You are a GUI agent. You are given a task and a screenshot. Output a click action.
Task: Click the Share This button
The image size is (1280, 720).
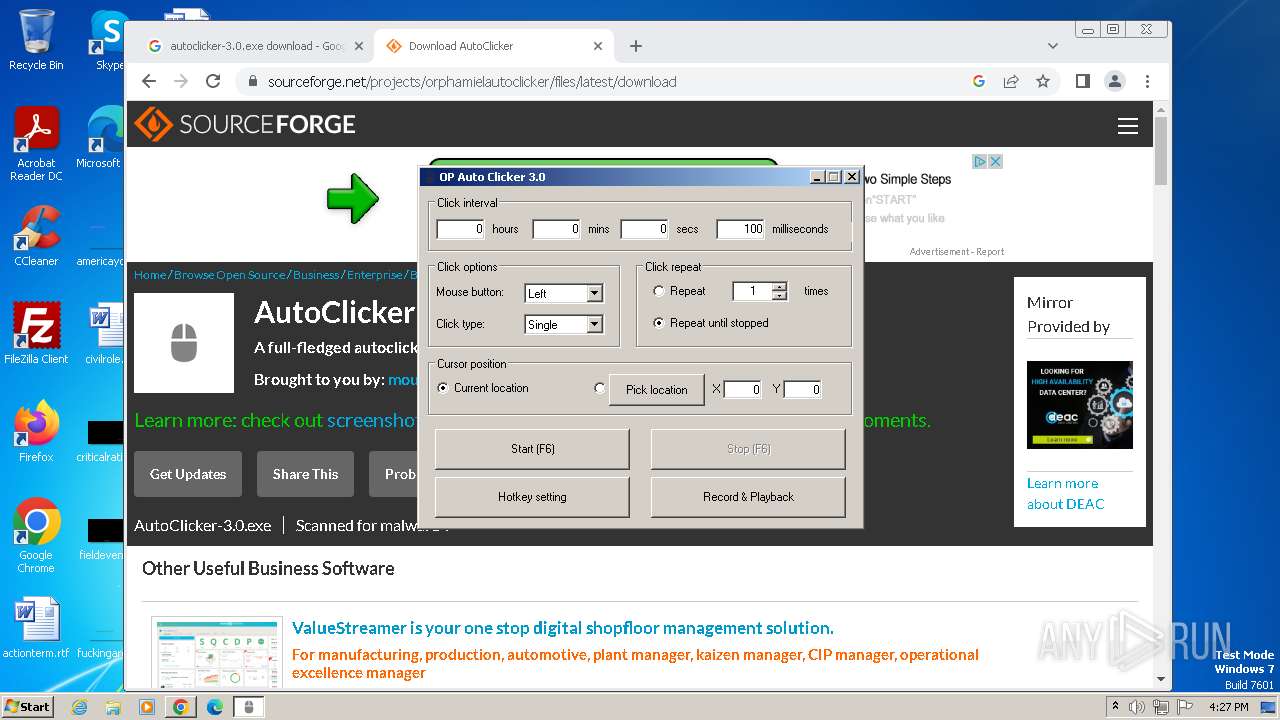[x=305, y=474]
